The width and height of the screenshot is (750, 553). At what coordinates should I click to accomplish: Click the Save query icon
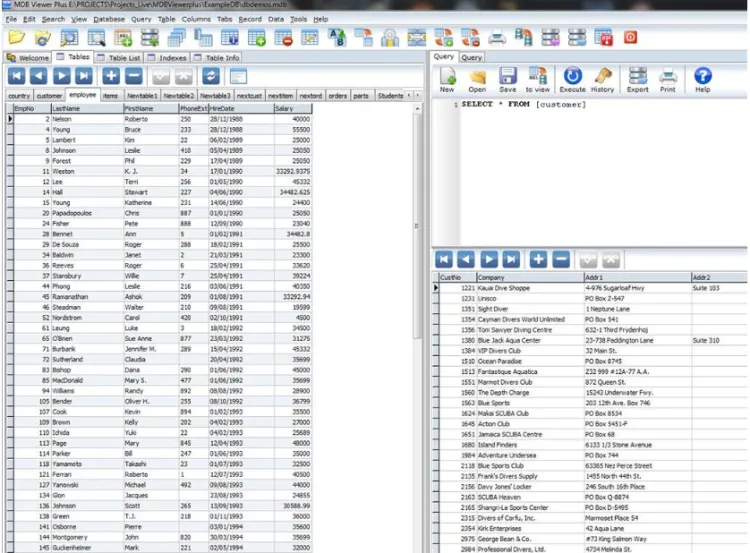click(508, 78)
